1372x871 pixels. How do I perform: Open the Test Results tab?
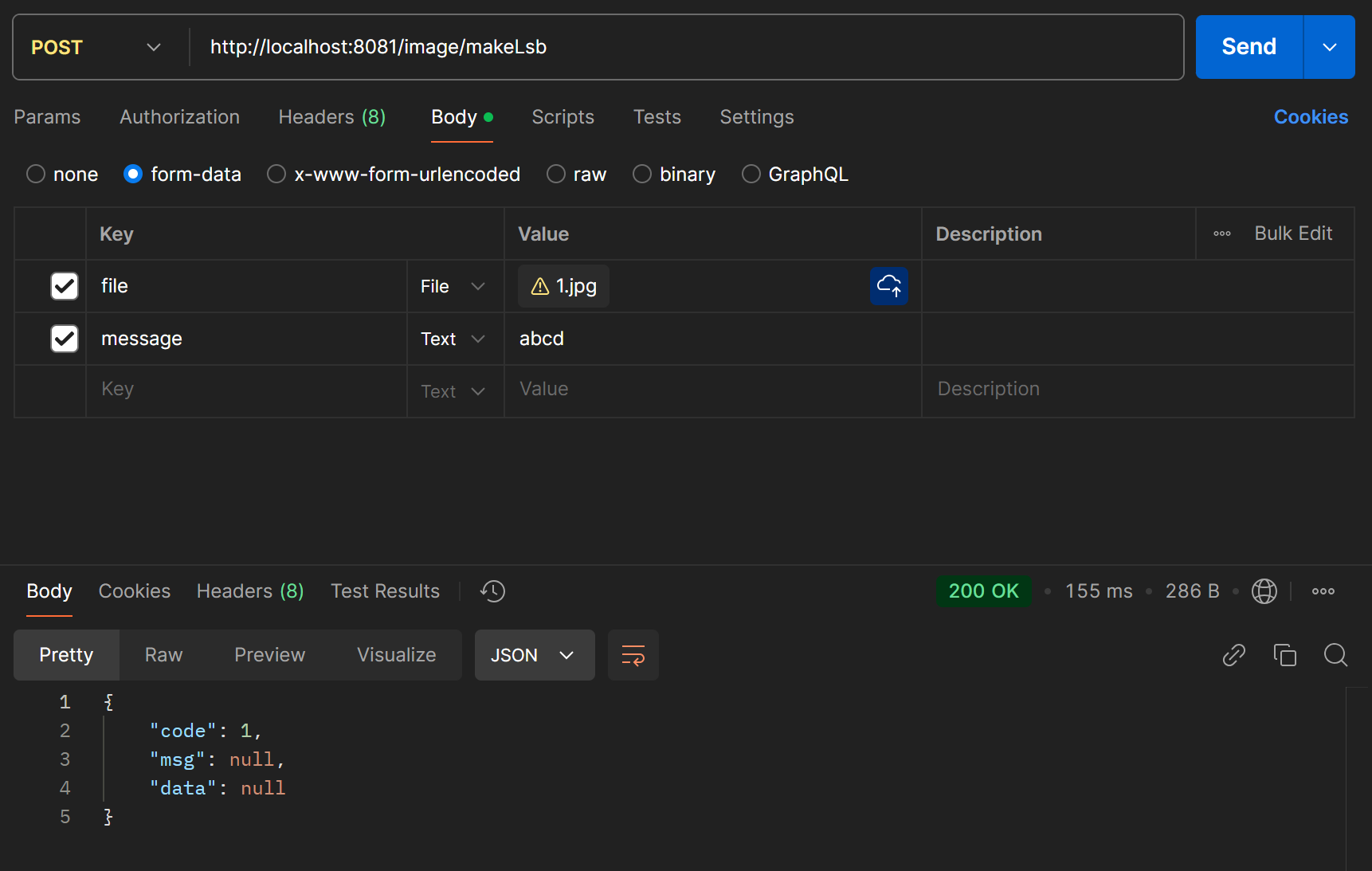385,591
